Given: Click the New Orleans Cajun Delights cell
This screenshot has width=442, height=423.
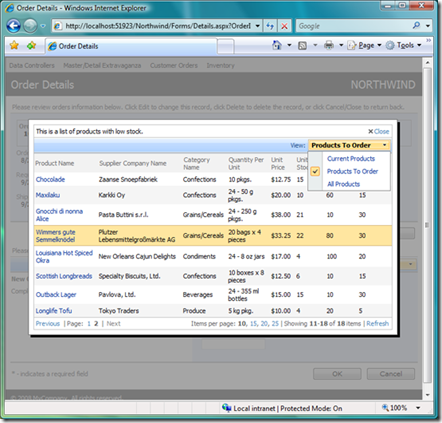Looking at the screenshot, I should click(137, 257).
